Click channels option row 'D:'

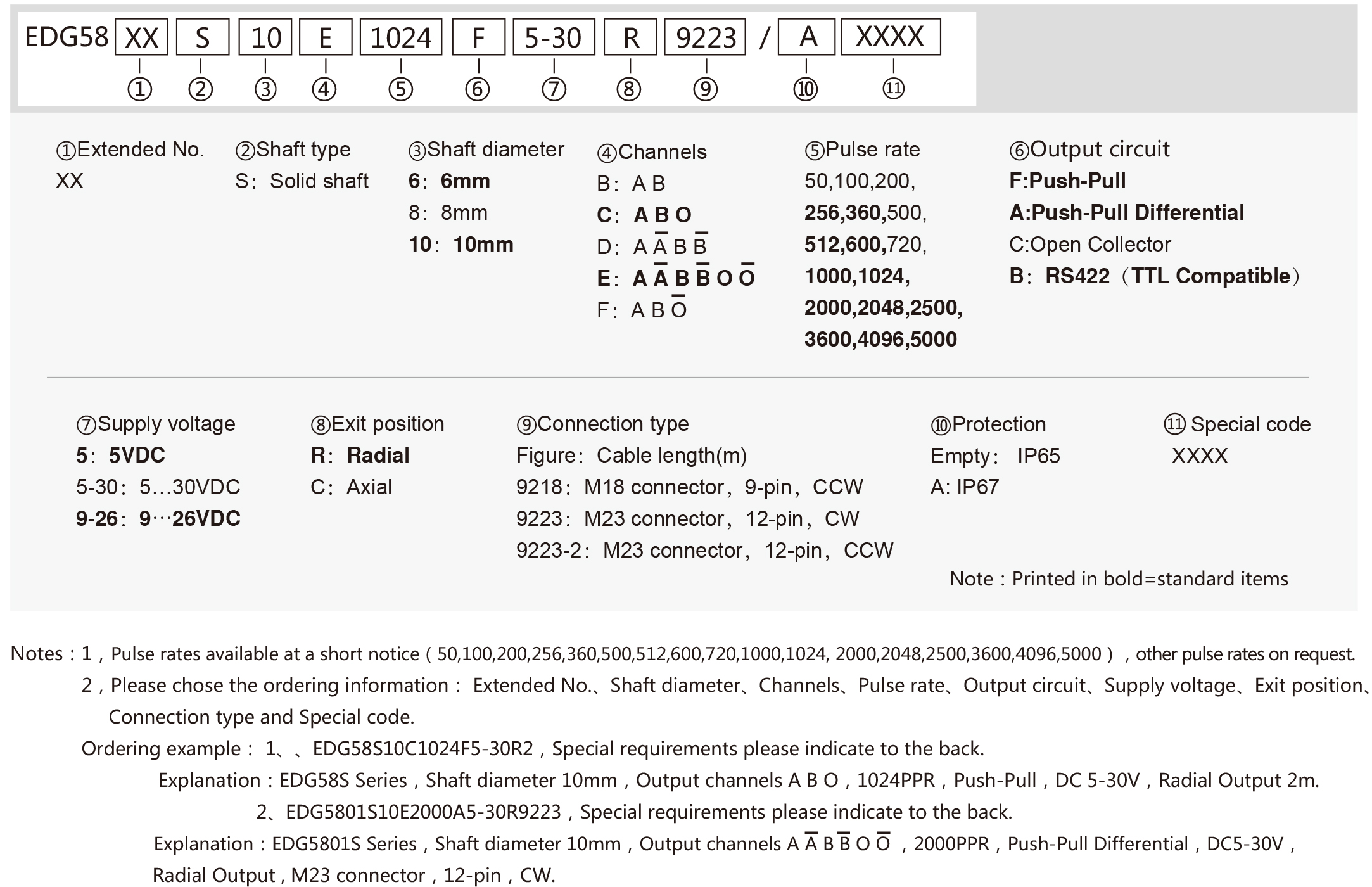652,245
